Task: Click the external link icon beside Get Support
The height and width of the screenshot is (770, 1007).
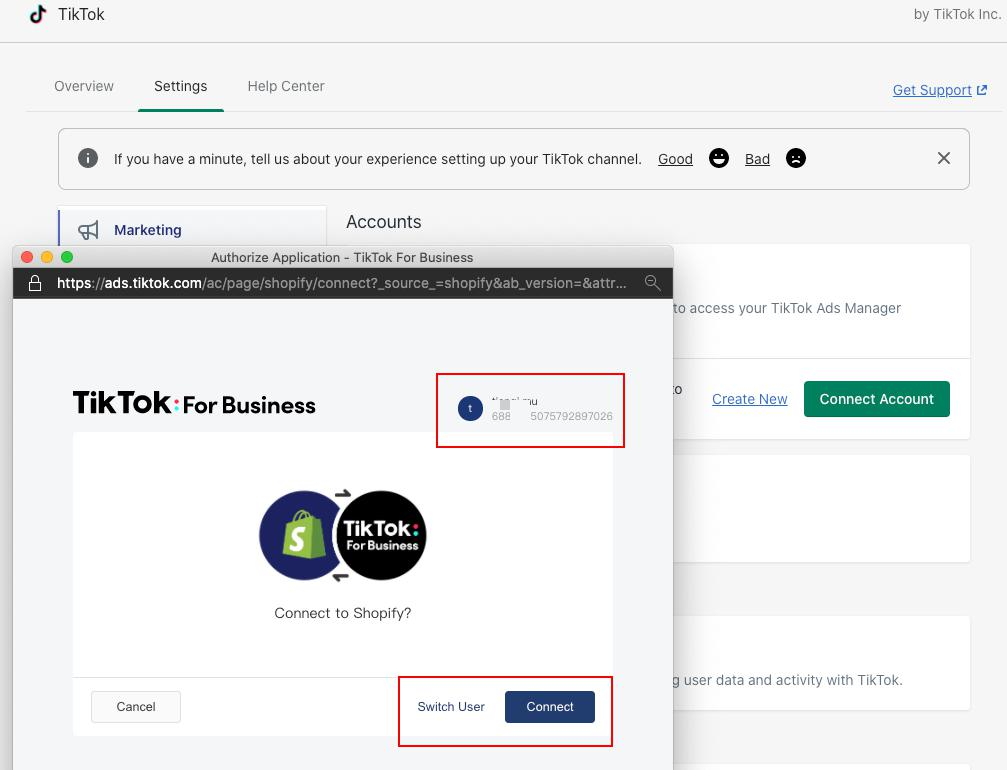Action: pyautogui.click(x=982, y=90)
